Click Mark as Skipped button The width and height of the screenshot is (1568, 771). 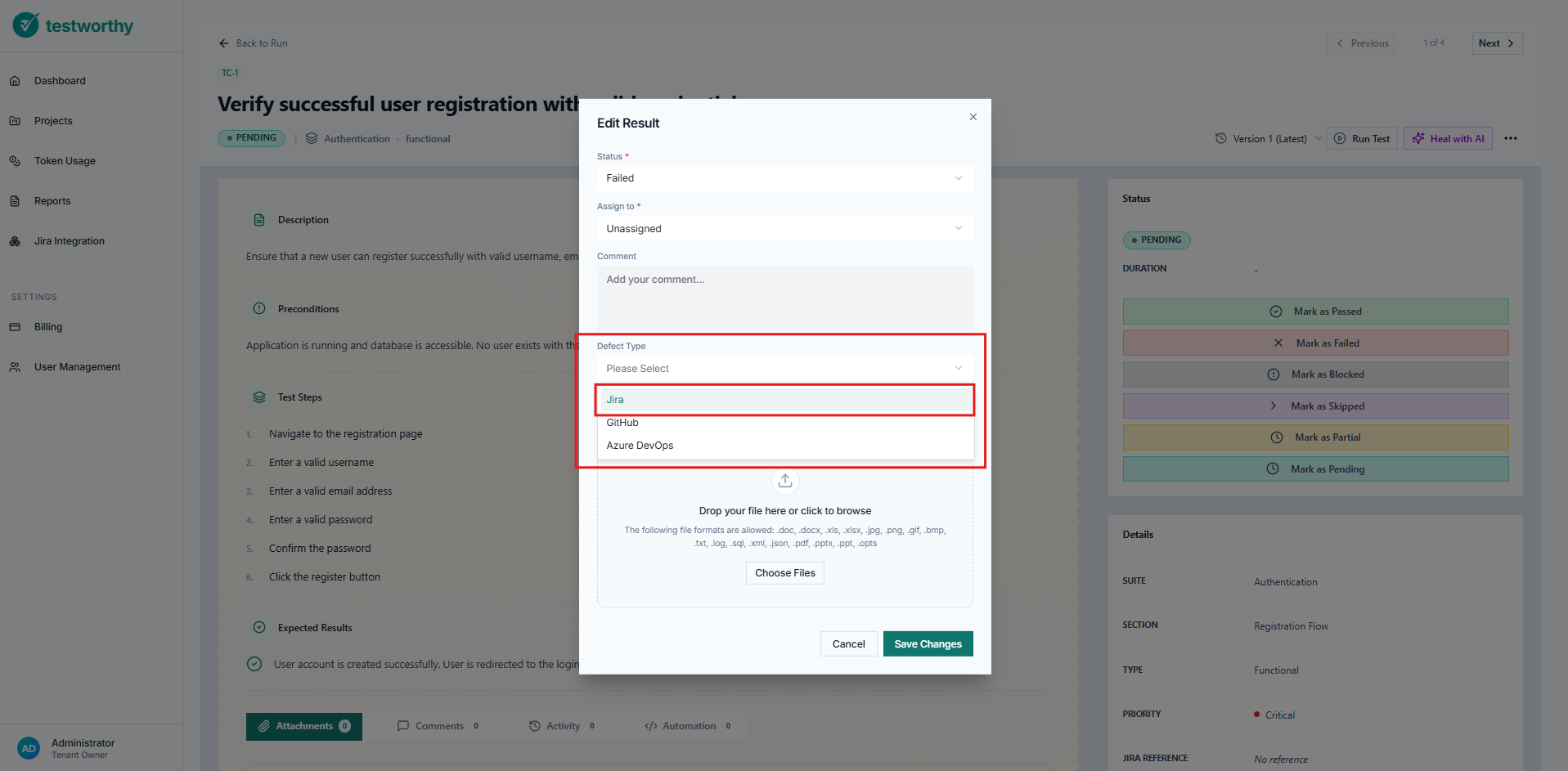(1315, 406)
